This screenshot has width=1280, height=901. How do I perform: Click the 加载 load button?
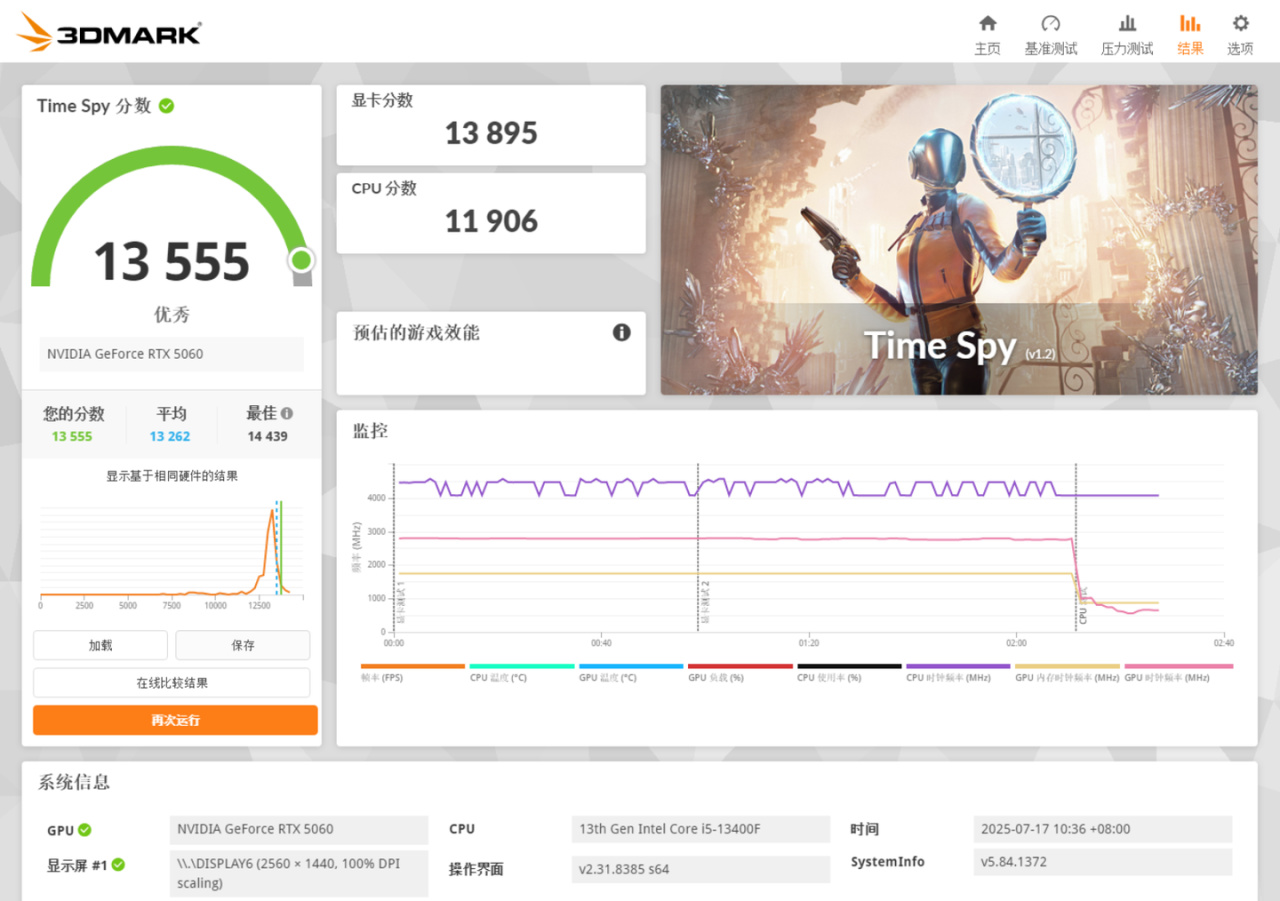coord(100,645)
